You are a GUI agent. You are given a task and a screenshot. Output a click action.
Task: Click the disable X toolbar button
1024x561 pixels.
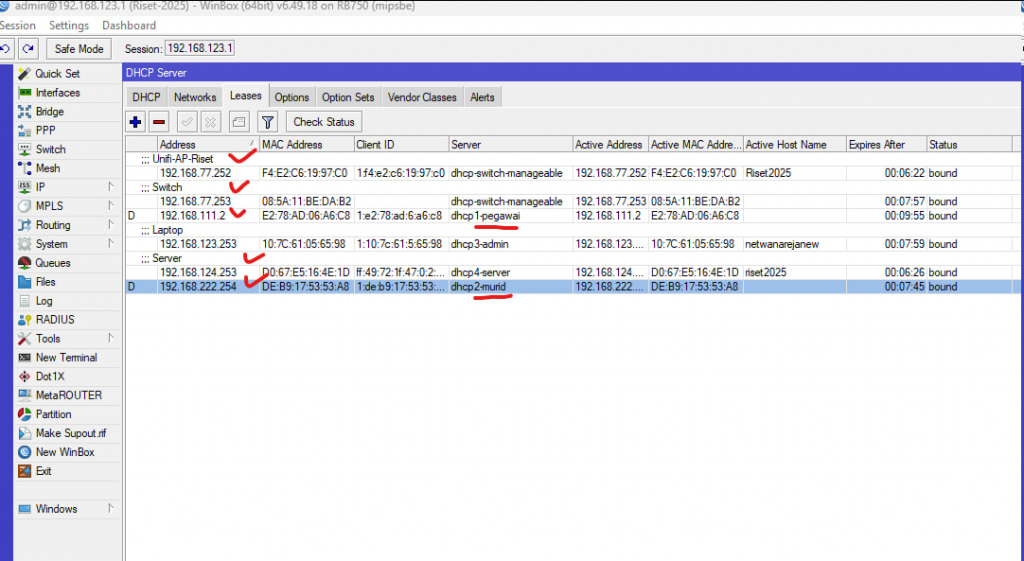[210, 122]
